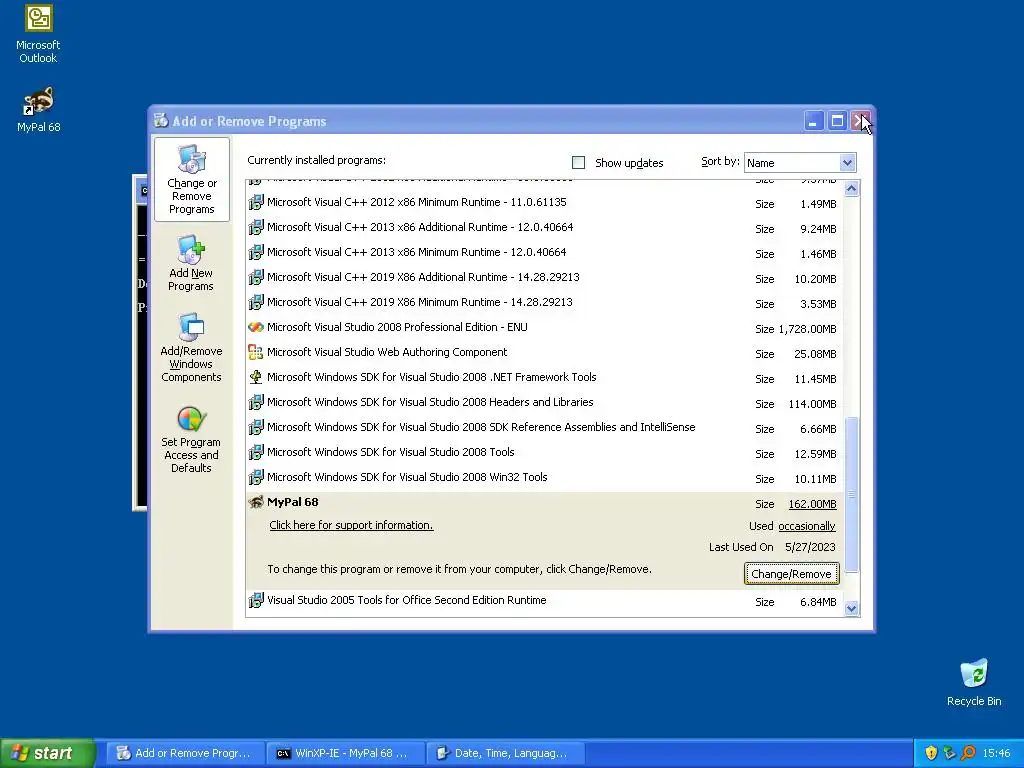Screen dimensions: 1024x768
Task: Click the security shield tray icon
Action: click(x=931, y=753)
